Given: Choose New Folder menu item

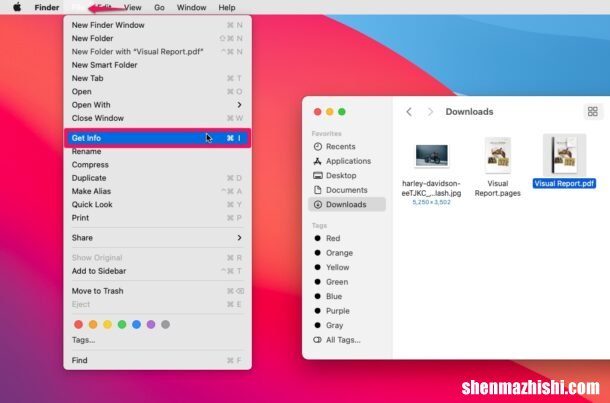Looking at the screenshot, I should [157, 39].
